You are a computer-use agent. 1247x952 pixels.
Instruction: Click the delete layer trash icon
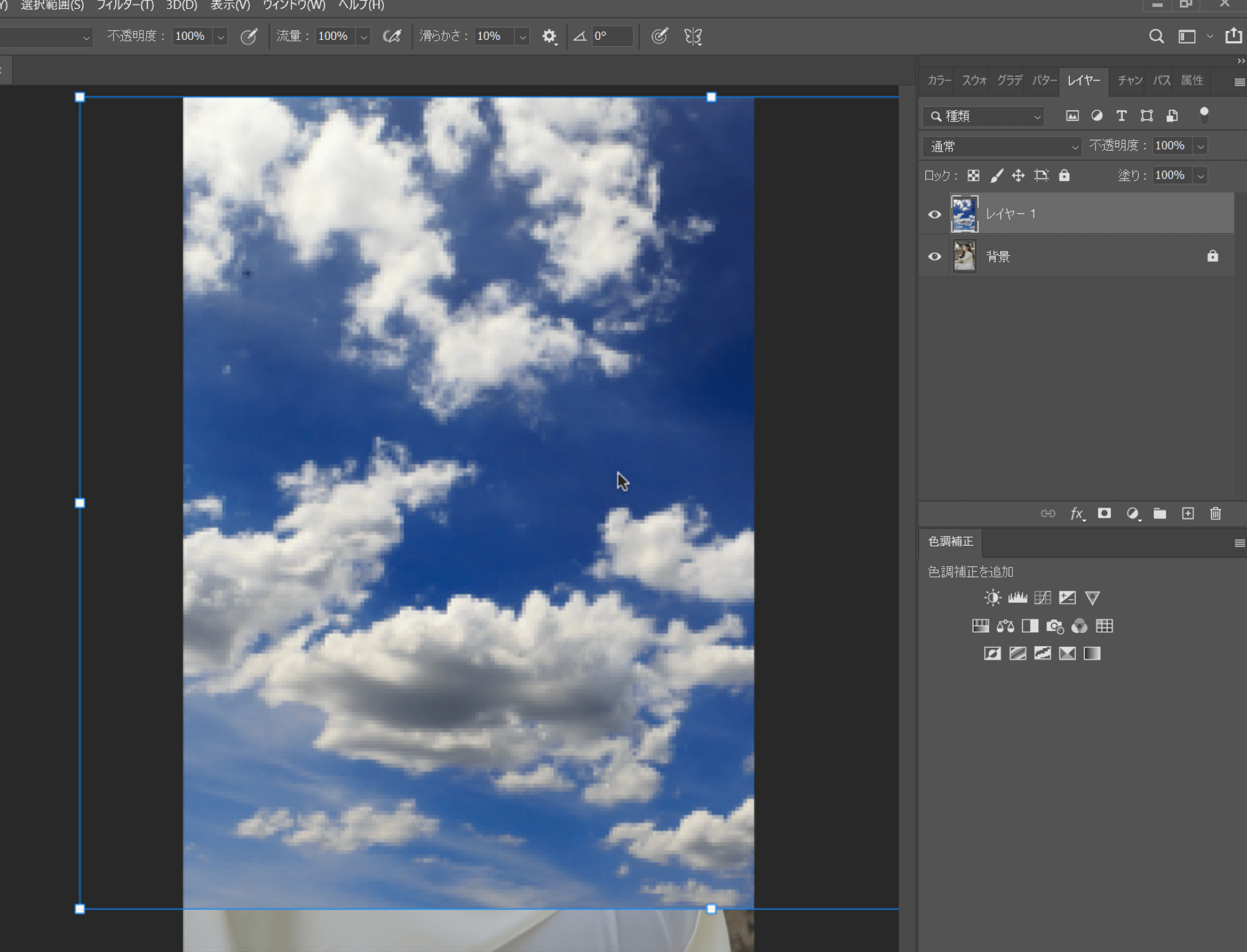[x=1215, y=513]
